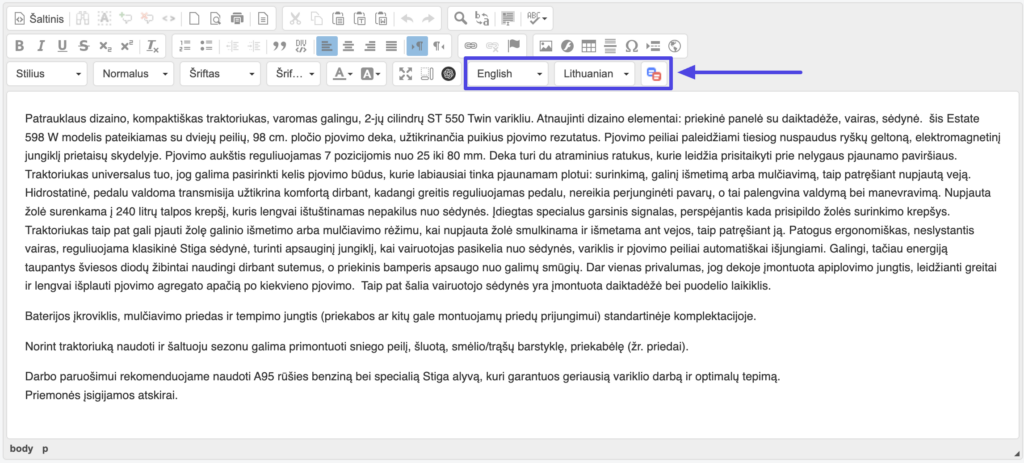Select Justify alignment
The width and height of the screenshot is (1024, 463).
coord(392,46)
